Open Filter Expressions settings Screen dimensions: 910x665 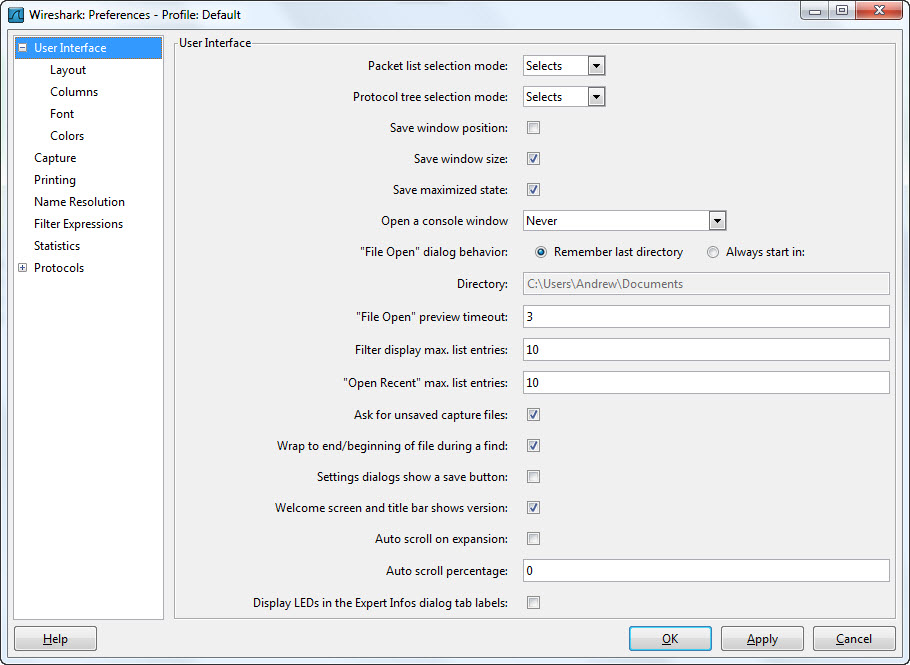pyautogui.click(x=78, y=224)
